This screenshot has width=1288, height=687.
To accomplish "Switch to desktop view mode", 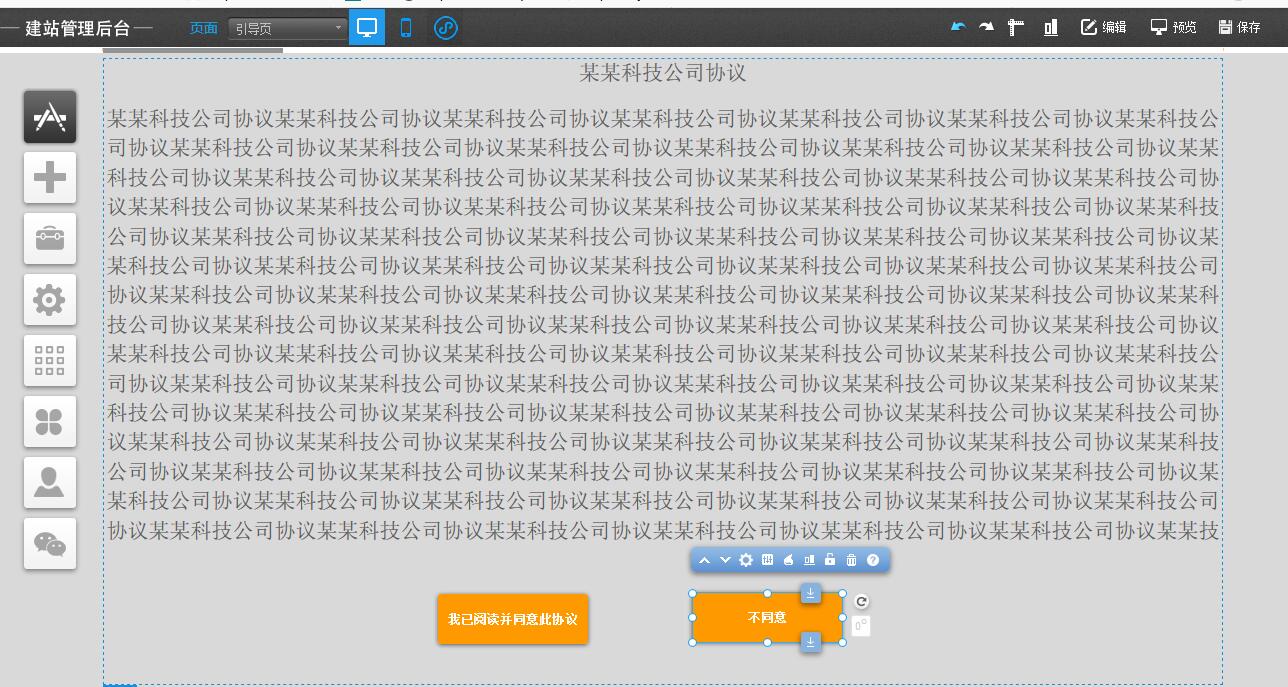I will click(367, 28).
